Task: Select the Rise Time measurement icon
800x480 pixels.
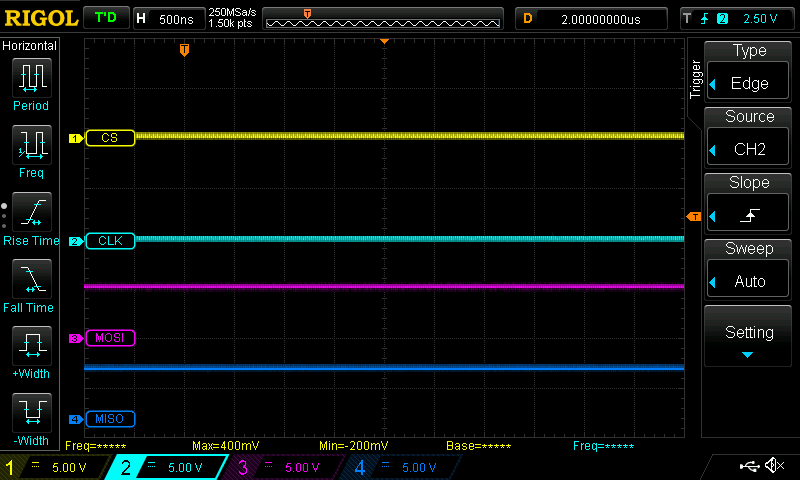Action: pyautogui.click(x=32, y=212)
